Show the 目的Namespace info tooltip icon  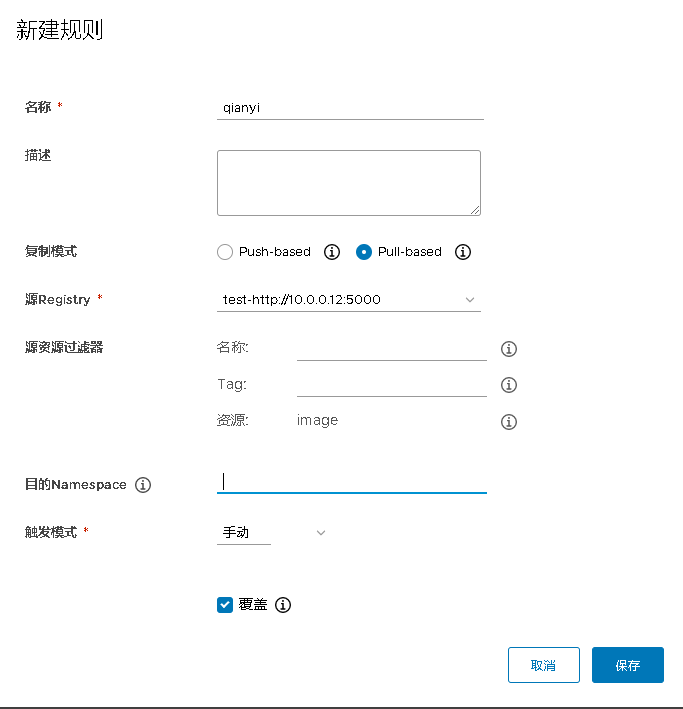143,485
